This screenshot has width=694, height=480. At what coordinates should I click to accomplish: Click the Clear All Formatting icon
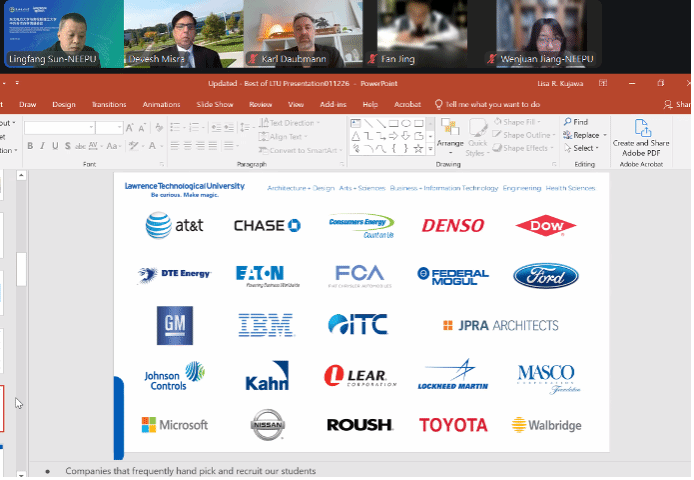tap(157, 128)
